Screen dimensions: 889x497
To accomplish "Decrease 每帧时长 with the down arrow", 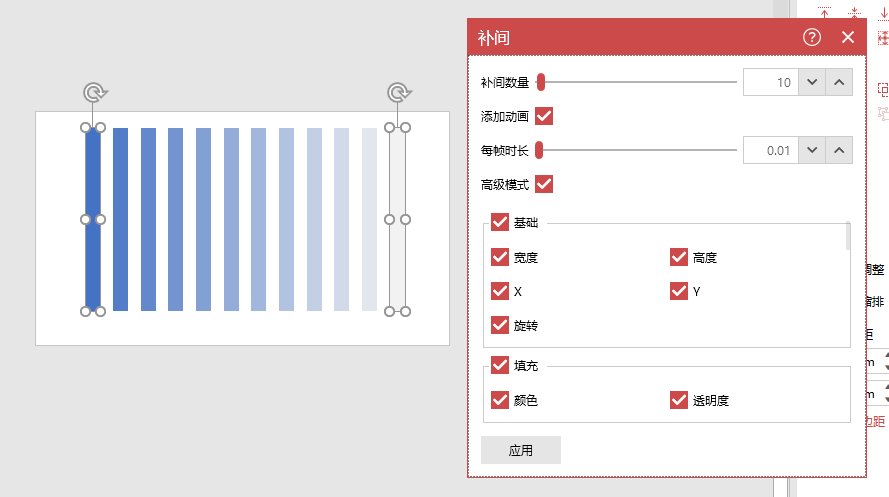I will pyautogui.click(x=812, y=150).
